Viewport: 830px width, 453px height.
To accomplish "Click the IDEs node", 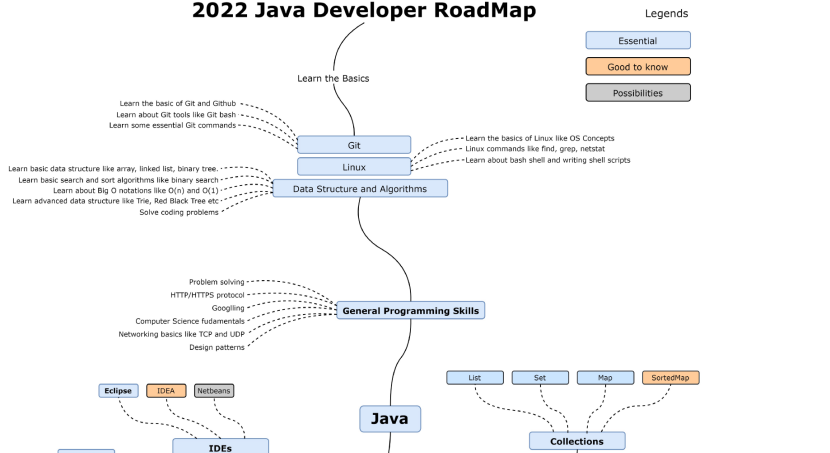I will click(x=220, y=447).
